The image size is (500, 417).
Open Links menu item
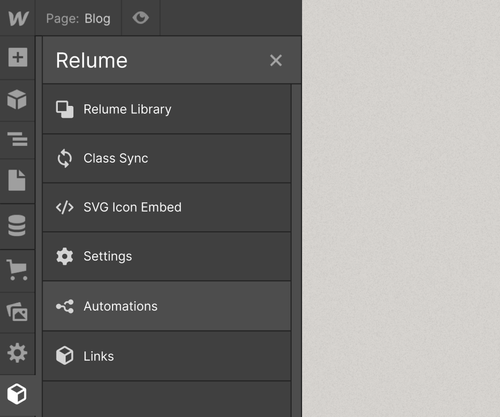[167, 356]
